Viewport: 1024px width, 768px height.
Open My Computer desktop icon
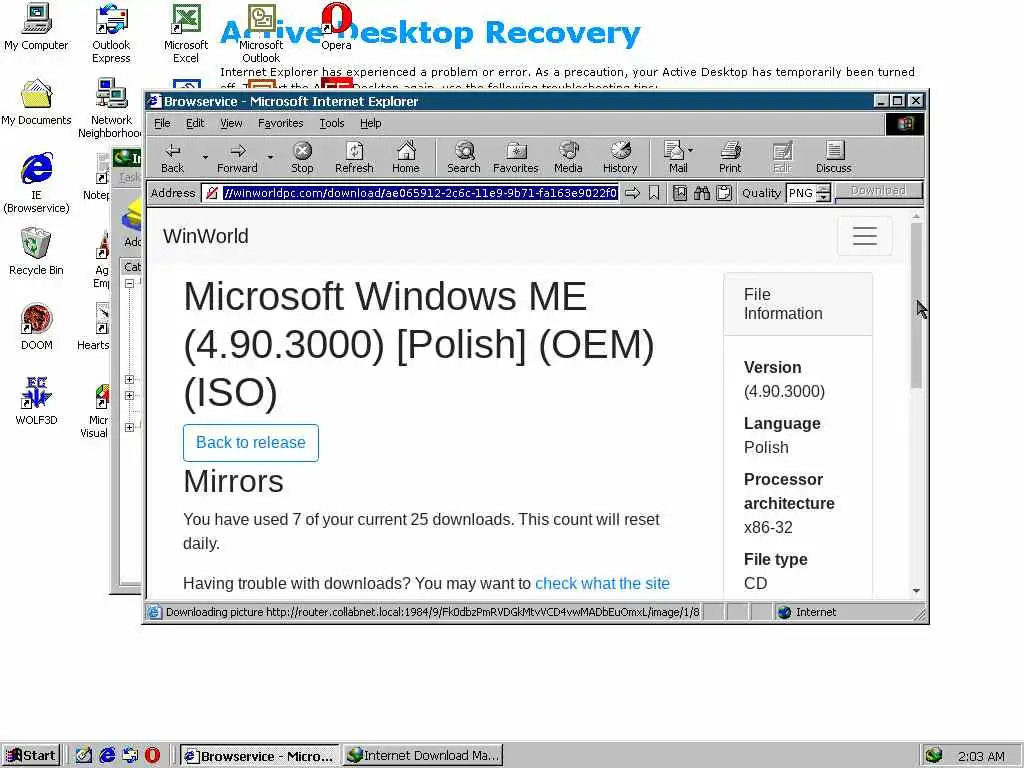click(x=36, y=29)
